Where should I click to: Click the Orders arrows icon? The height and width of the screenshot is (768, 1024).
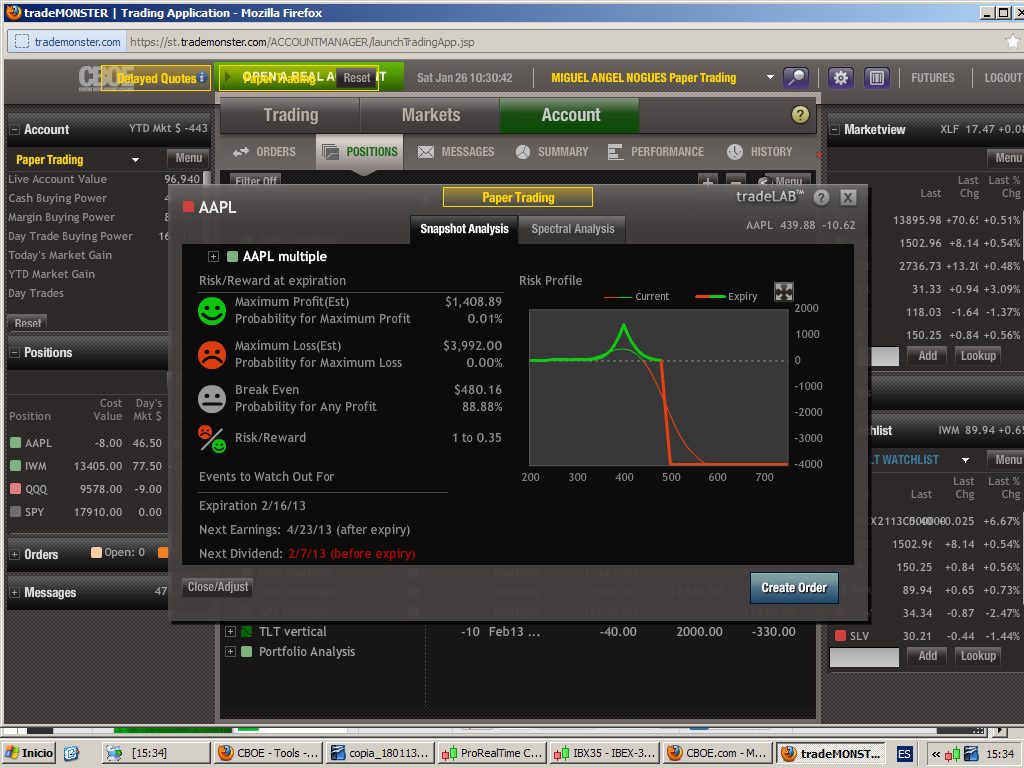241,152
